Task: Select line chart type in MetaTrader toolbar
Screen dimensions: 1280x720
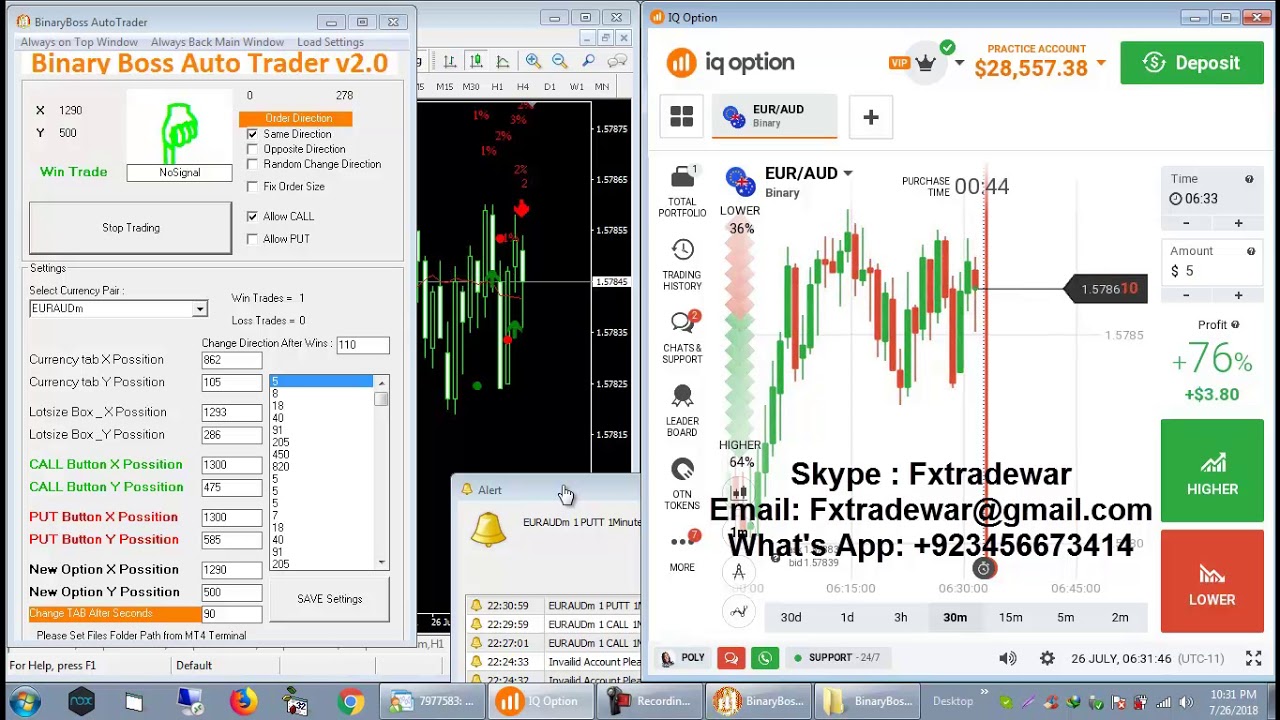Action: coord(502,62)
